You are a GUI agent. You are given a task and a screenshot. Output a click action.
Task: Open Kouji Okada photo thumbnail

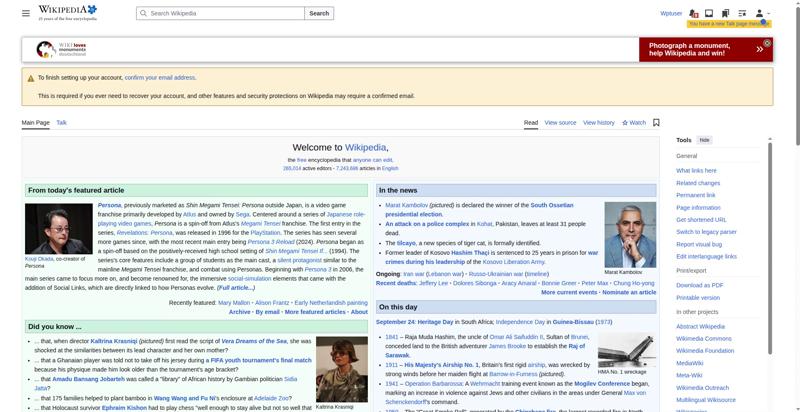point(59,228)
